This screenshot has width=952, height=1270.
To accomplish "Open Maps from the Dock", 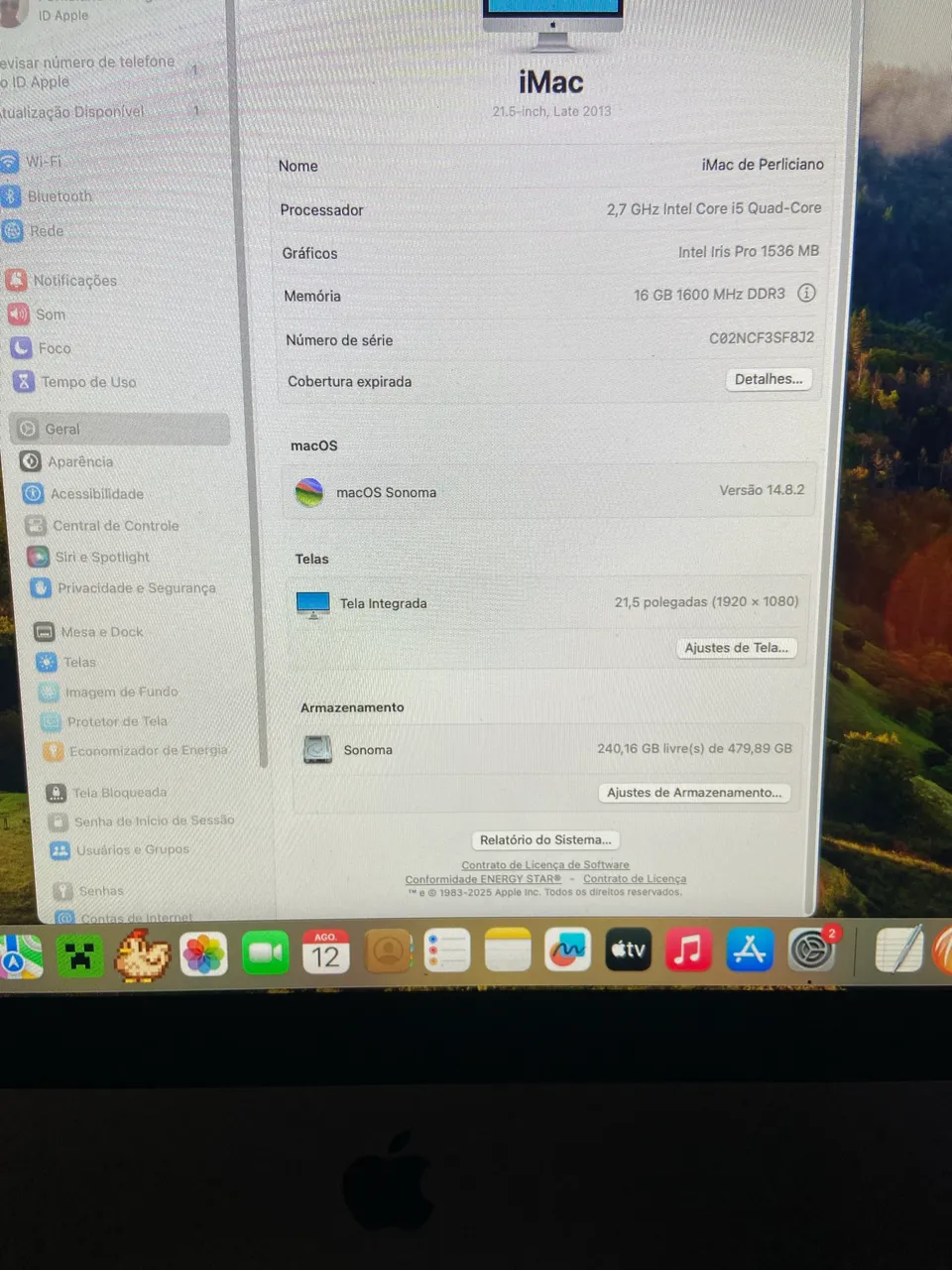I will coord(20,956).
